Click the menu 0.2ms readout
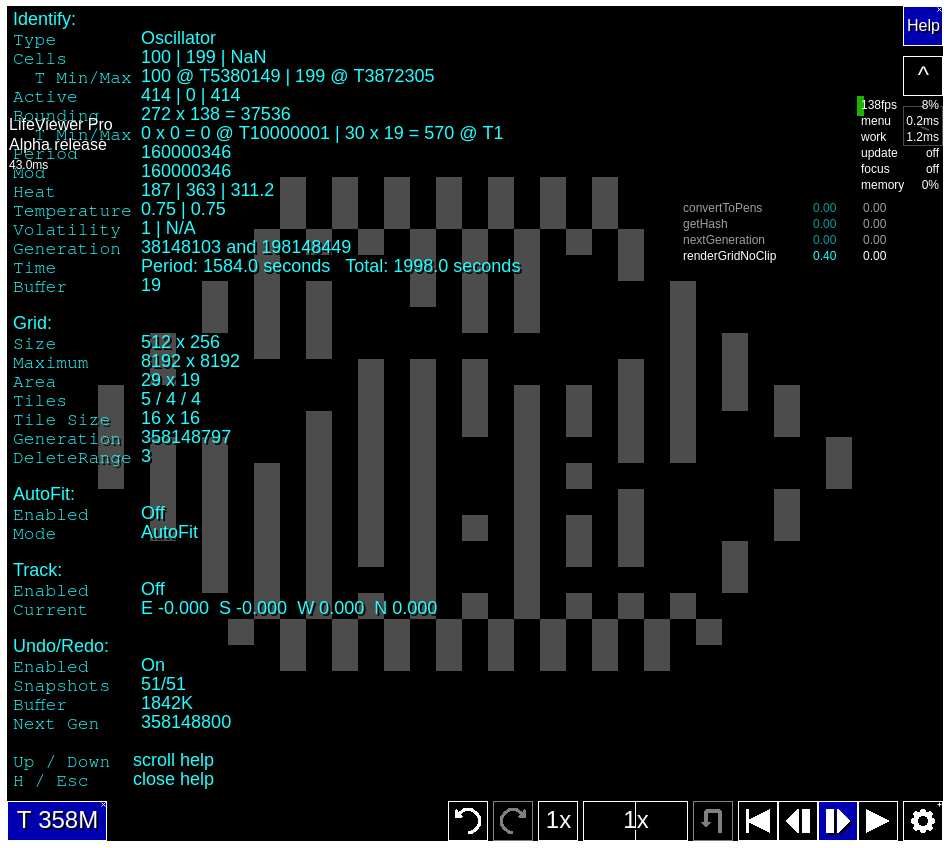Screen dimensions: 948x848 pos(900,121)
